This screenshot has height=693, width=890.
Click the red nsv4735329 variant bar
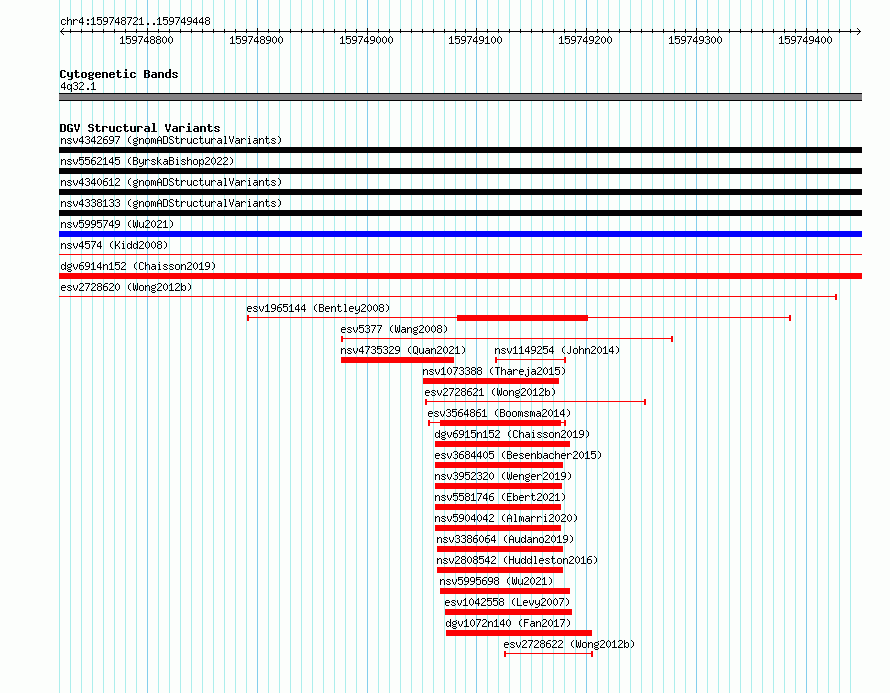[x=397, y=360]
